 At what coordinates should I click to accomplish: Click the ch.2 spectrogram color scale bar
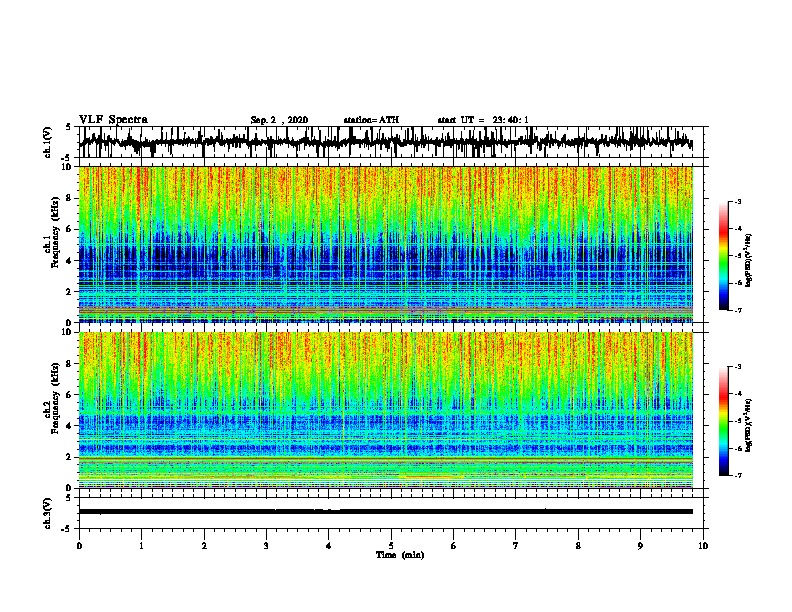coord(724,421)
